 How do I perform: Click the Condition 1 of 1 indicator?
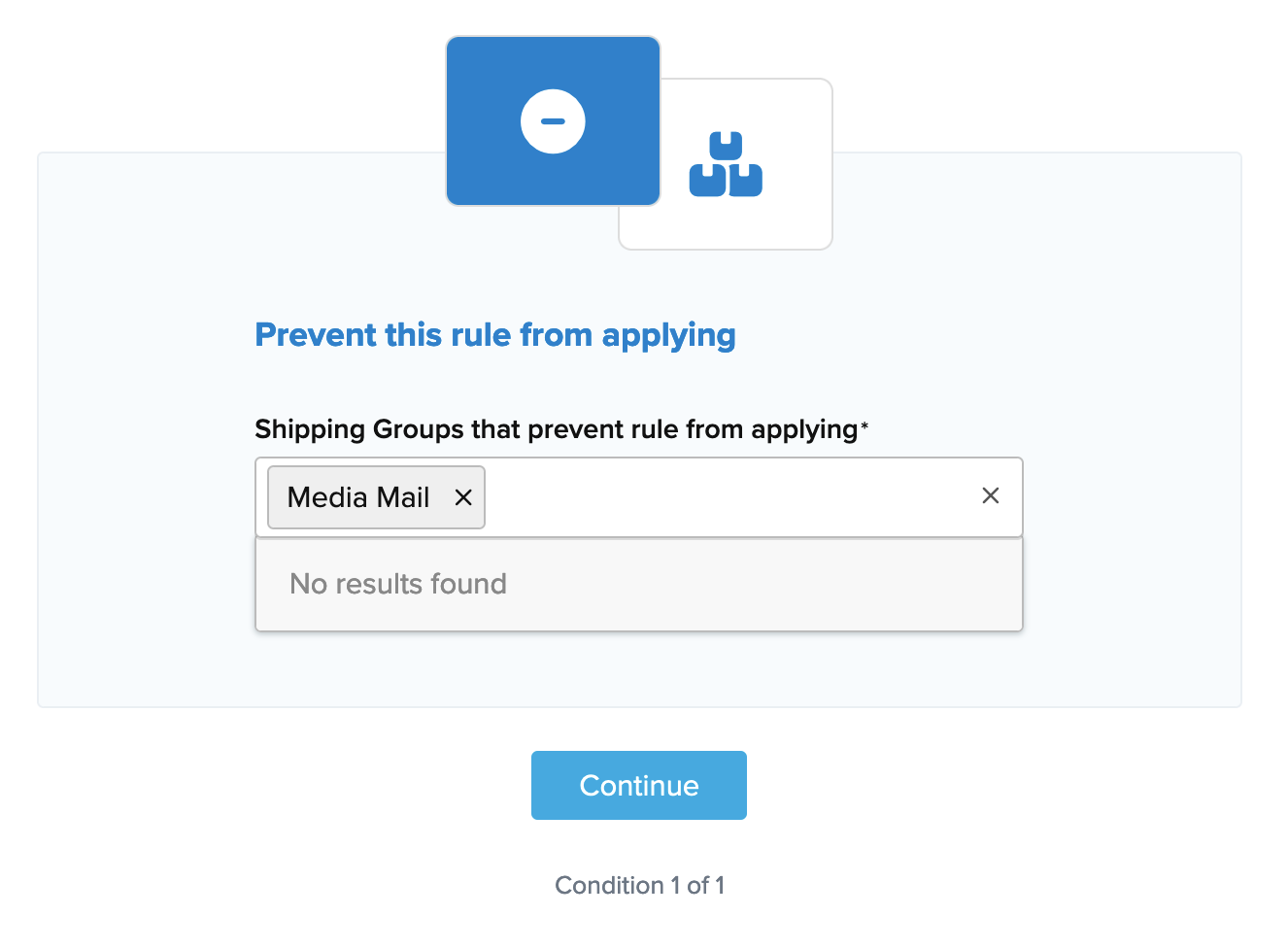click(x=639, y=885)
